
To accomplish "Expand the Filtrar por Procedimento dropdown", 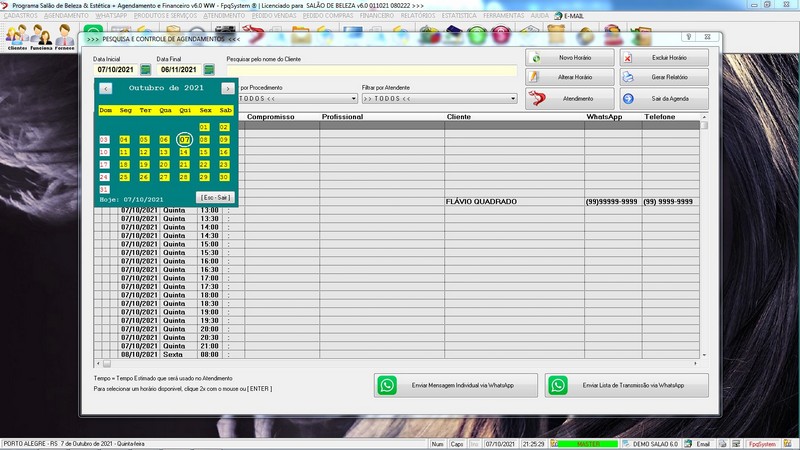I will [353, 98].
